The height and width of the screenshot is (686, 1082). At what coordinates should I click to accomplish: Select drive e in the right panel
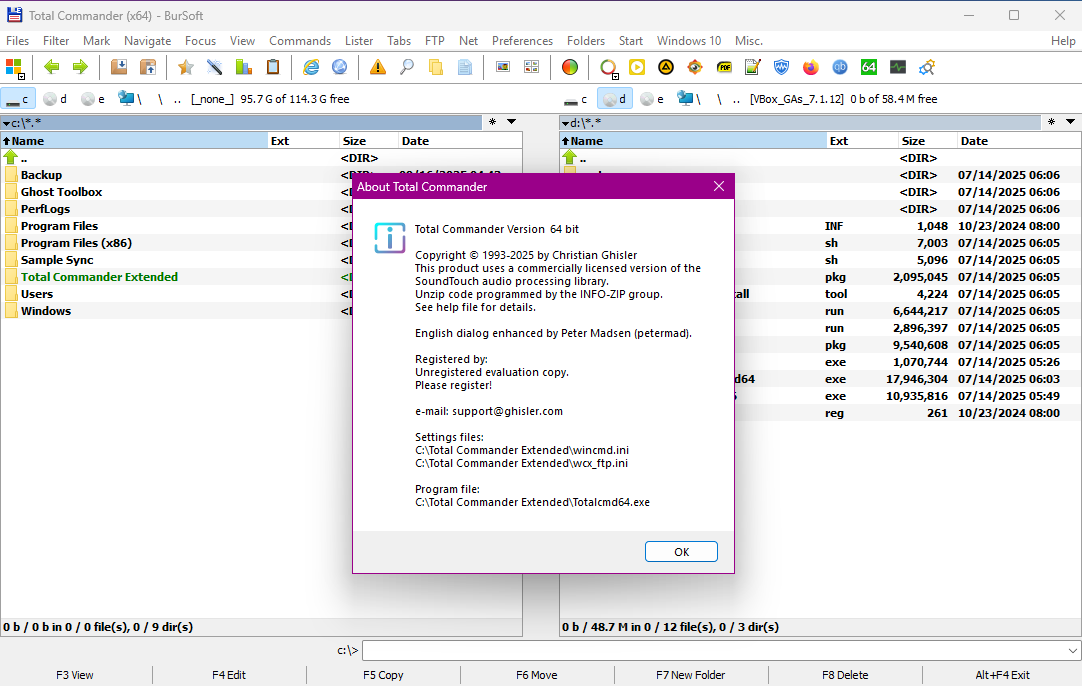[652, 99]
